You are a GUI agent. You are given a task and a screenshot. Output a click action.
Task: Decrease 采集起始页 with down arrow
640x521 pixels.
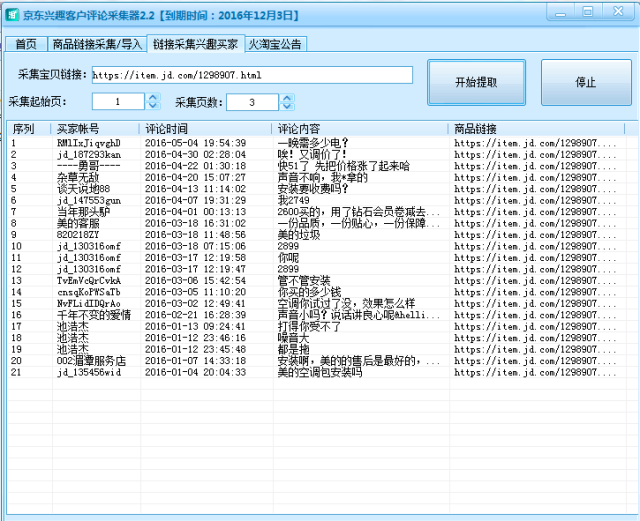tap(153, 106)
